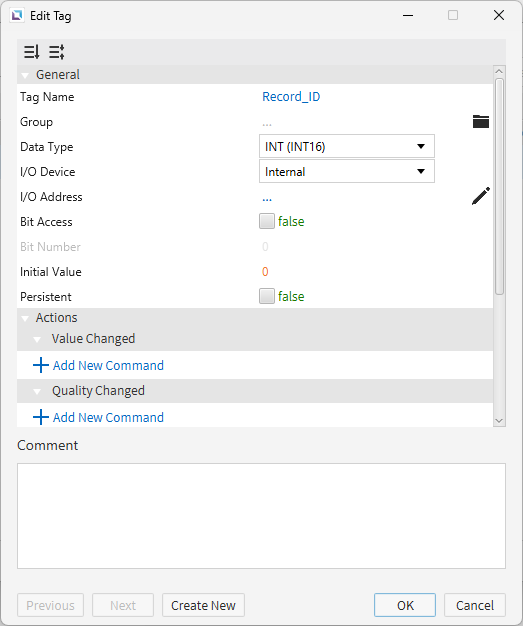Collapse the Value Changed group
Screen dimensions: 523x626
[37, 340]
